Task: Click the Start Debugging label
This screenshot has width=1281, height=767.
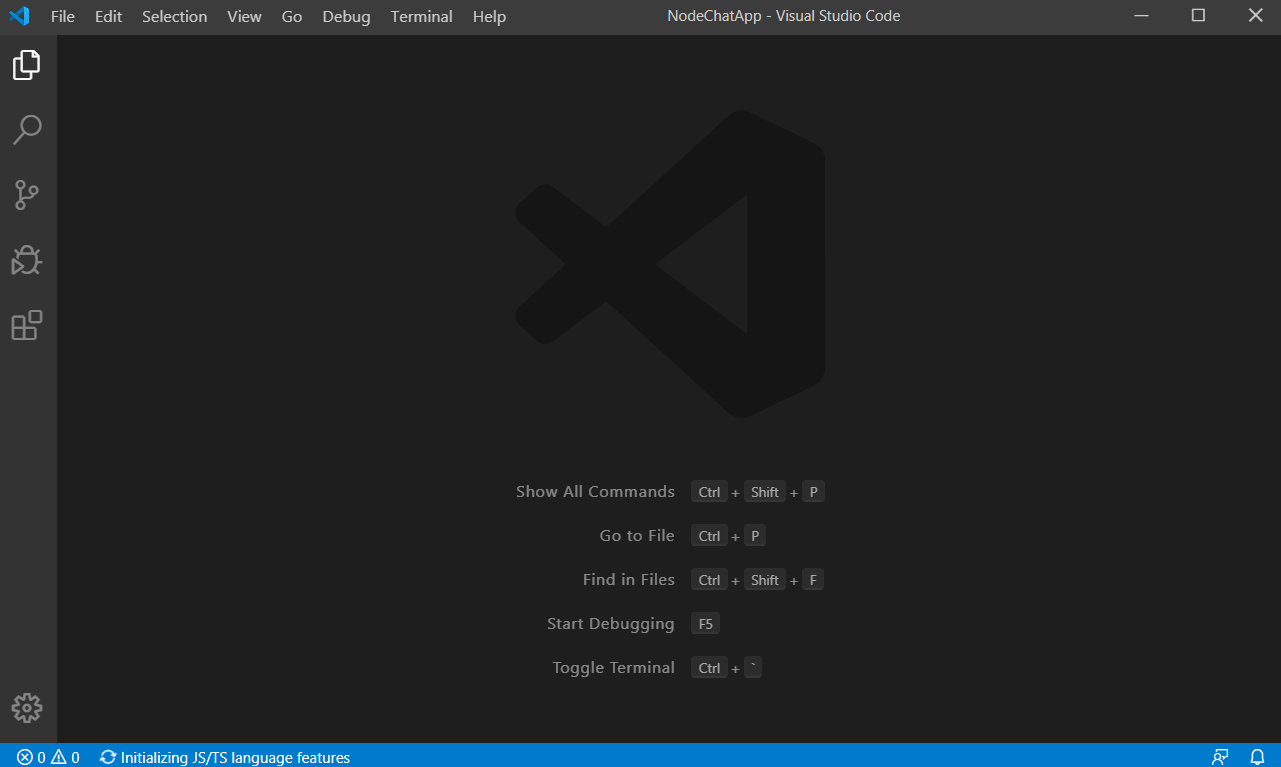Action: point(611,624)
